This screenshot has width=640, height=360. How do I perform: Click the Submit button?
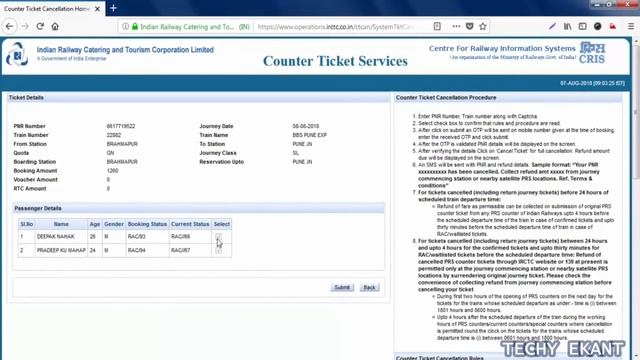tap(342, 287)
